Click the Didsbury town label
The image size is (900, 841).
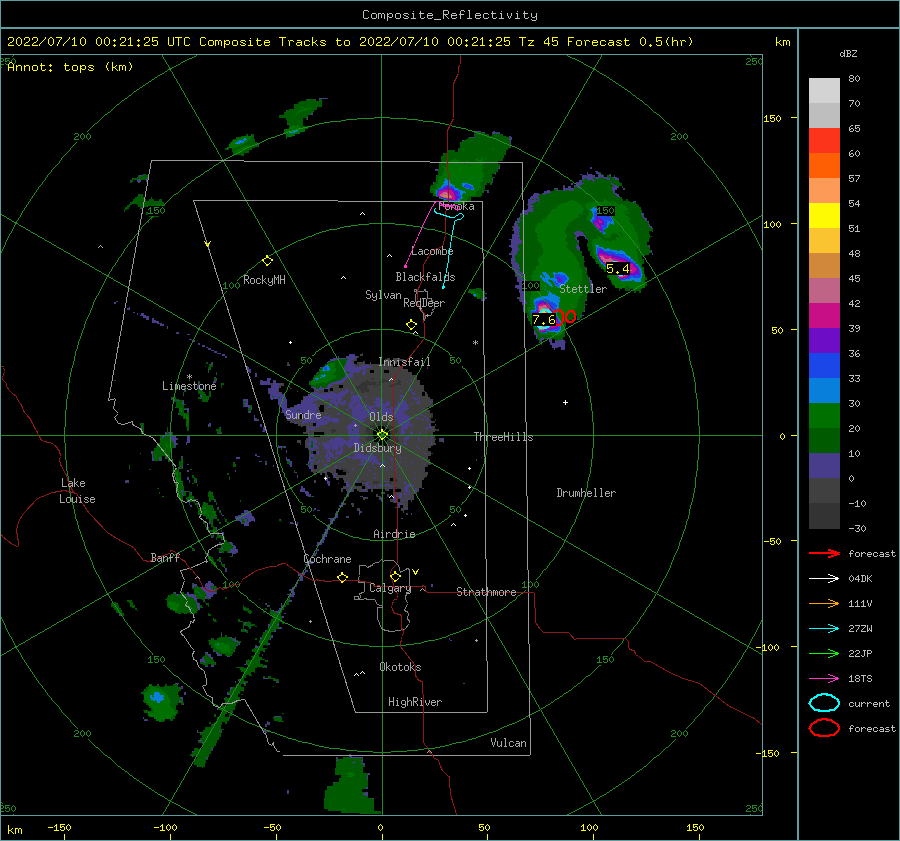(377, 448)
